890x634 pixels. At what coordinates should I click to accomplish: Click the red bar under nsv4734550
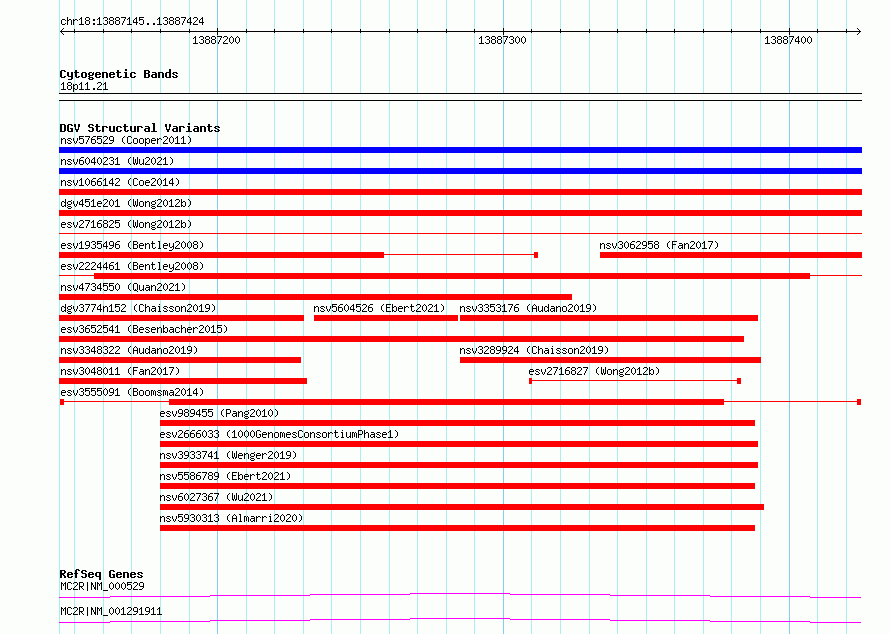coord(316,297)
